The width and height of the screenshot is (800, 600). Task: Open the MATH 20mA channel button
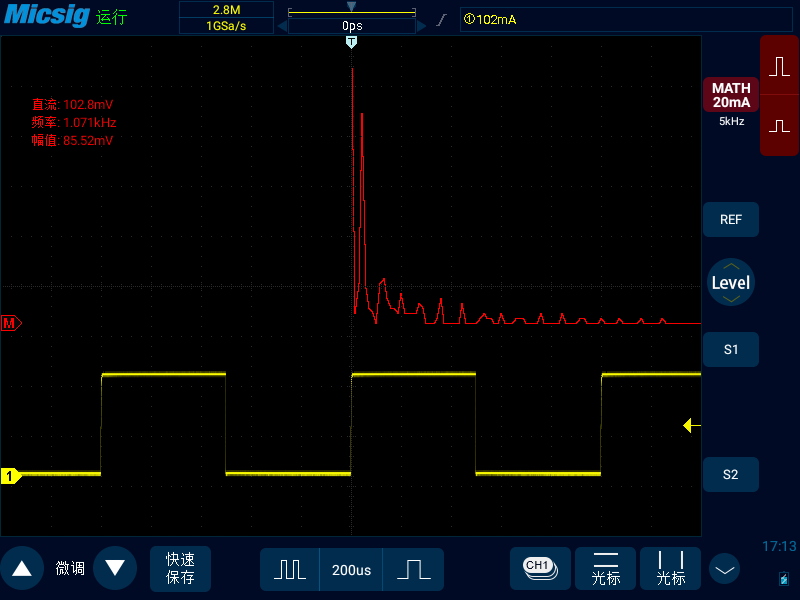coord(731,95)
